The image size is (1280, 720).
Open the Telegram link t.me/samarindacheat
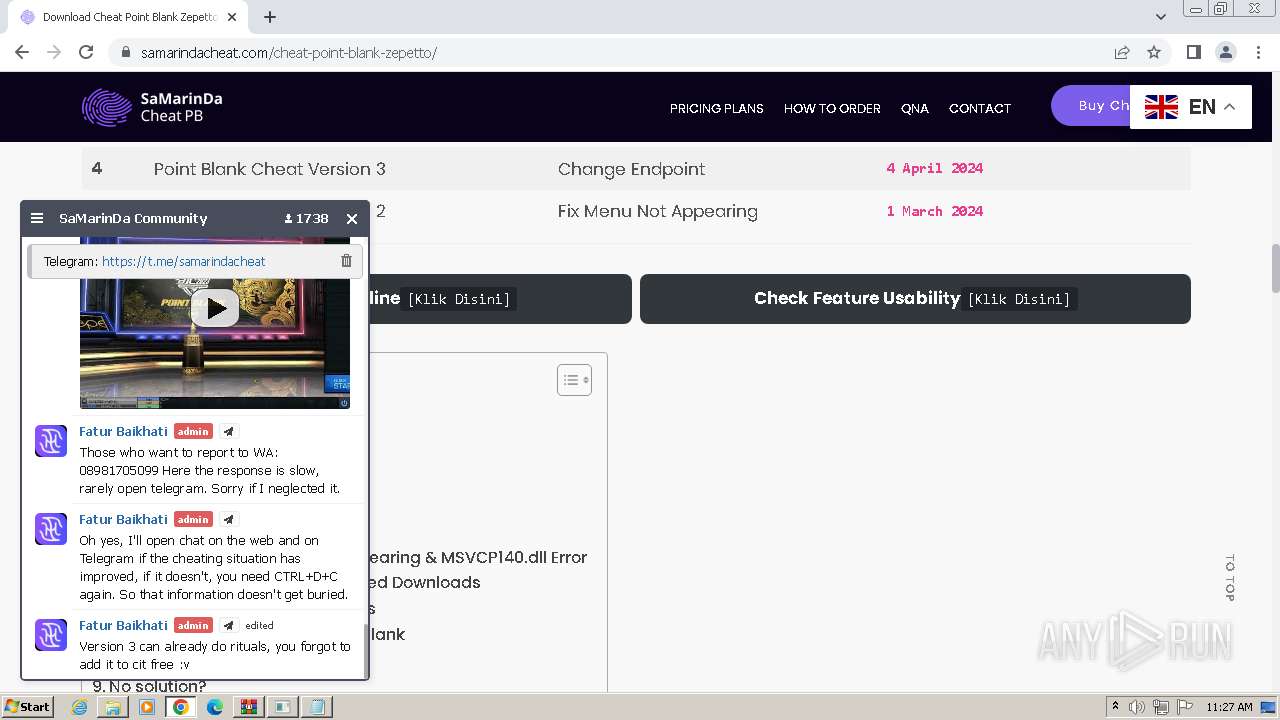point(184,261)
